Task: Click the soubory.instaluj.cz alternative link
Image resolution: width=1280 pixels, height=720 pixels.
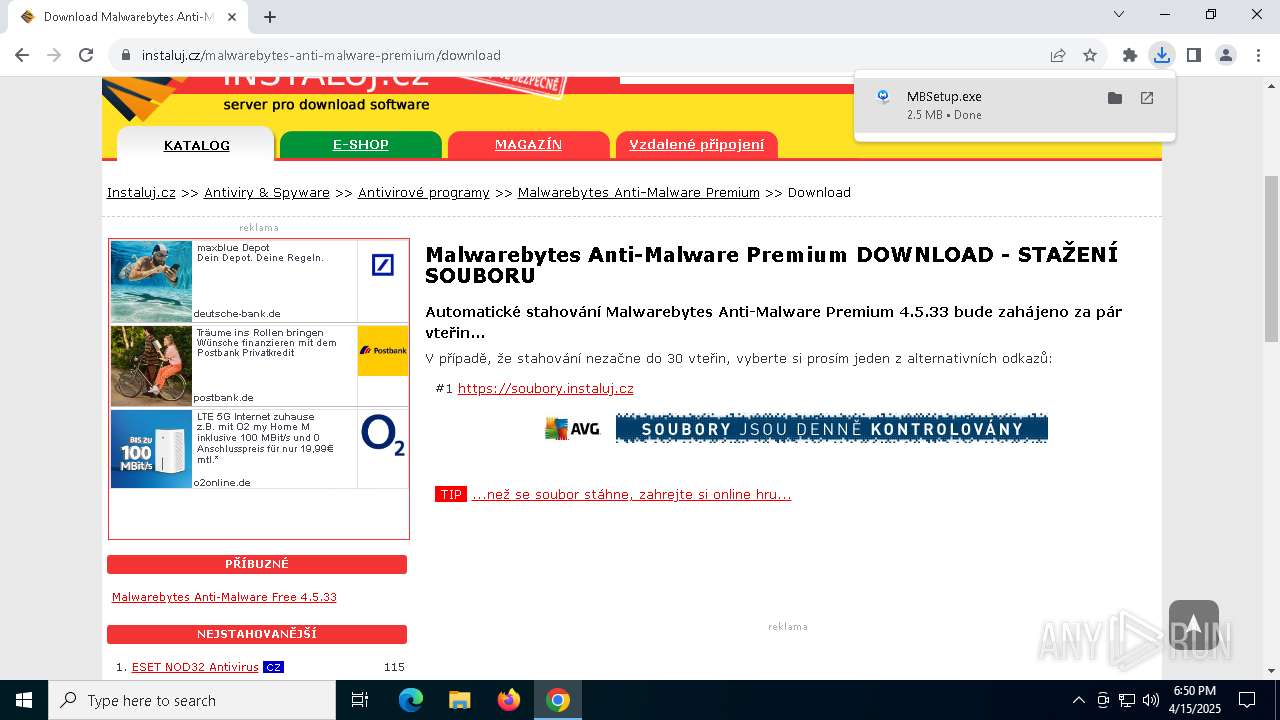Action: (x=545, y=388)
